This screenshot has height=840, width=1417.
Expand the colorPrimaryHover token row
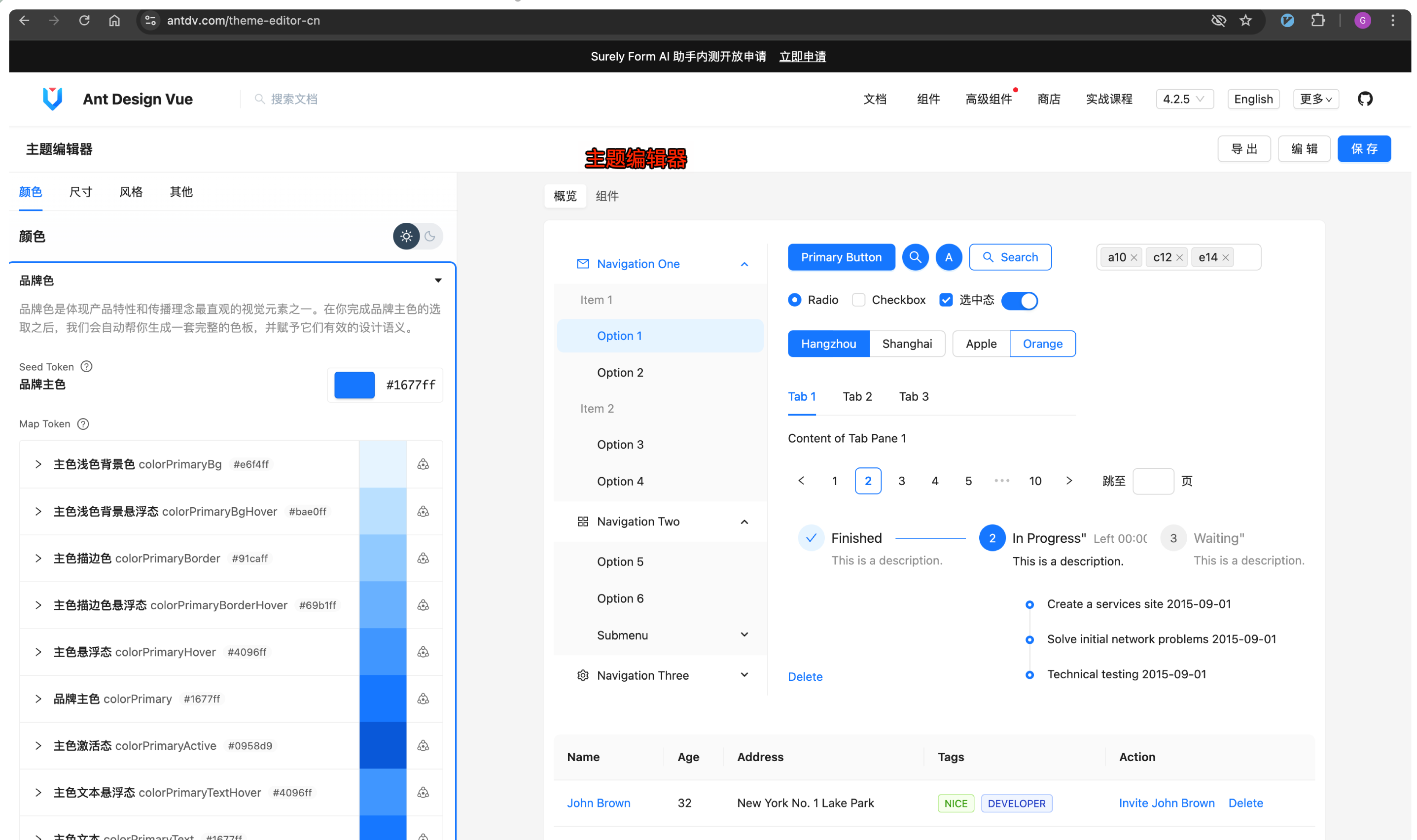[38, 652]
